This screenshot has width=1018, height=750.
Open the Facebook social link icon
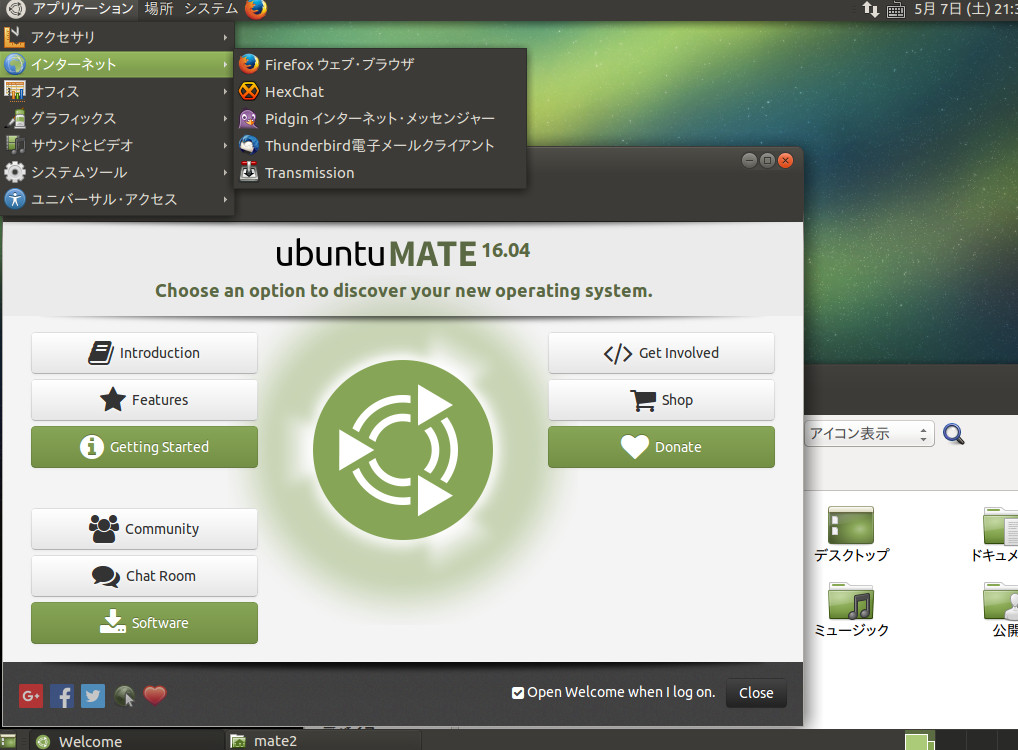[x=62, y=695]
